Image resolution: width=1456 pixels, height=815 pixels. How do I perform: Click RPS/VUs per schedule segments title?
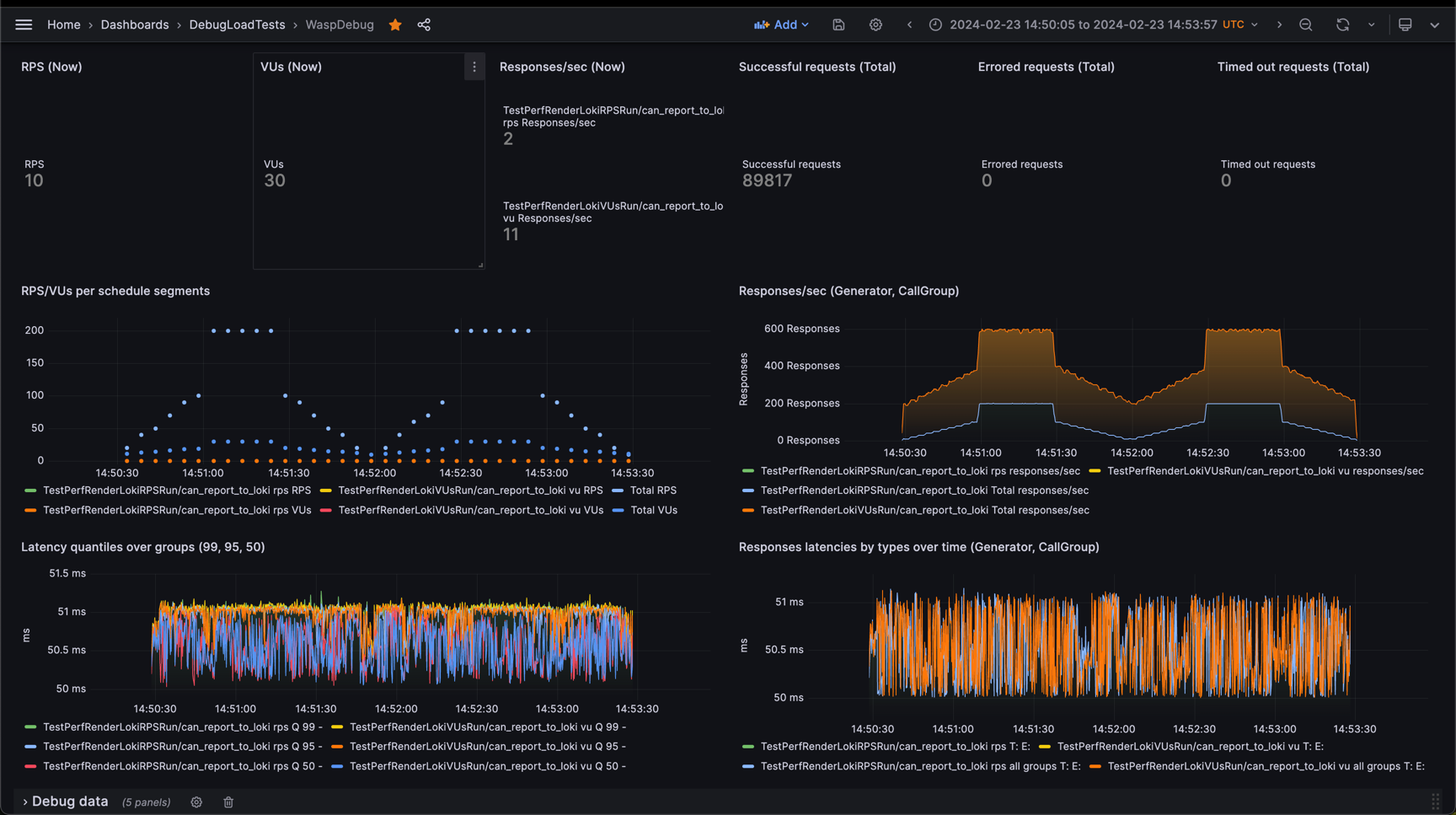pyautogui.click(x=115, y=291)
